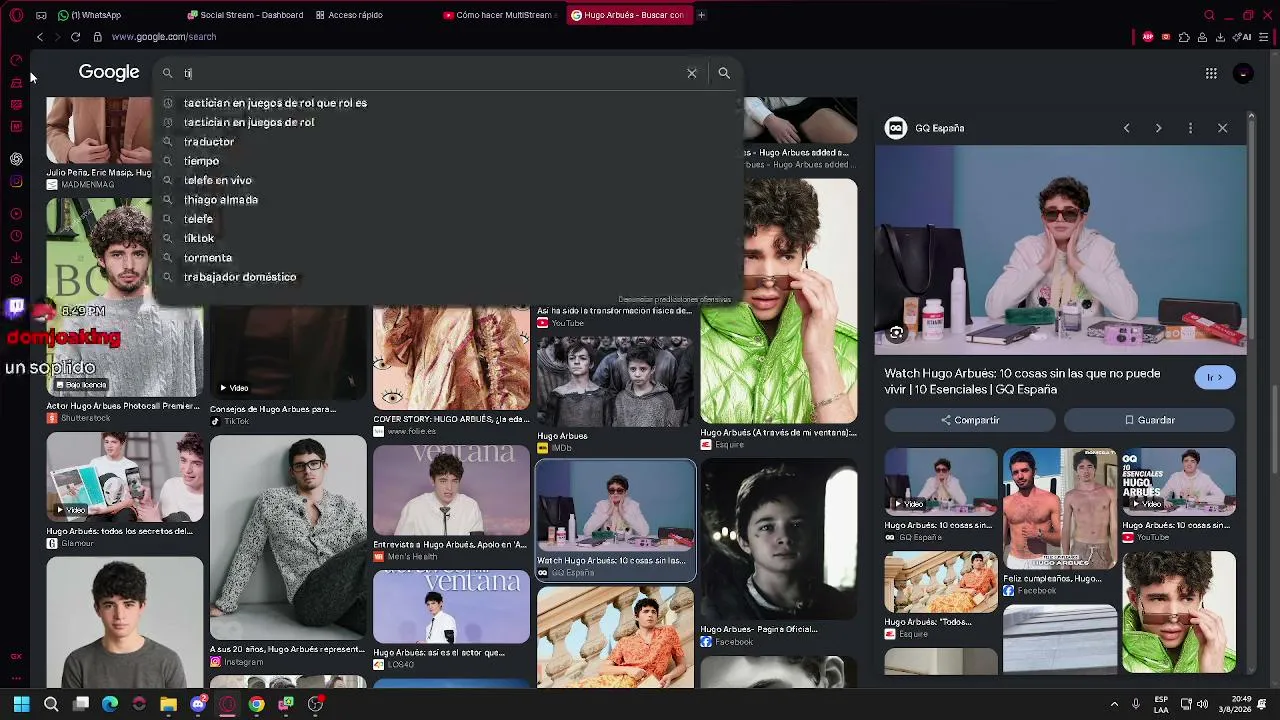Open the Windows Start menu

[21, 704]
